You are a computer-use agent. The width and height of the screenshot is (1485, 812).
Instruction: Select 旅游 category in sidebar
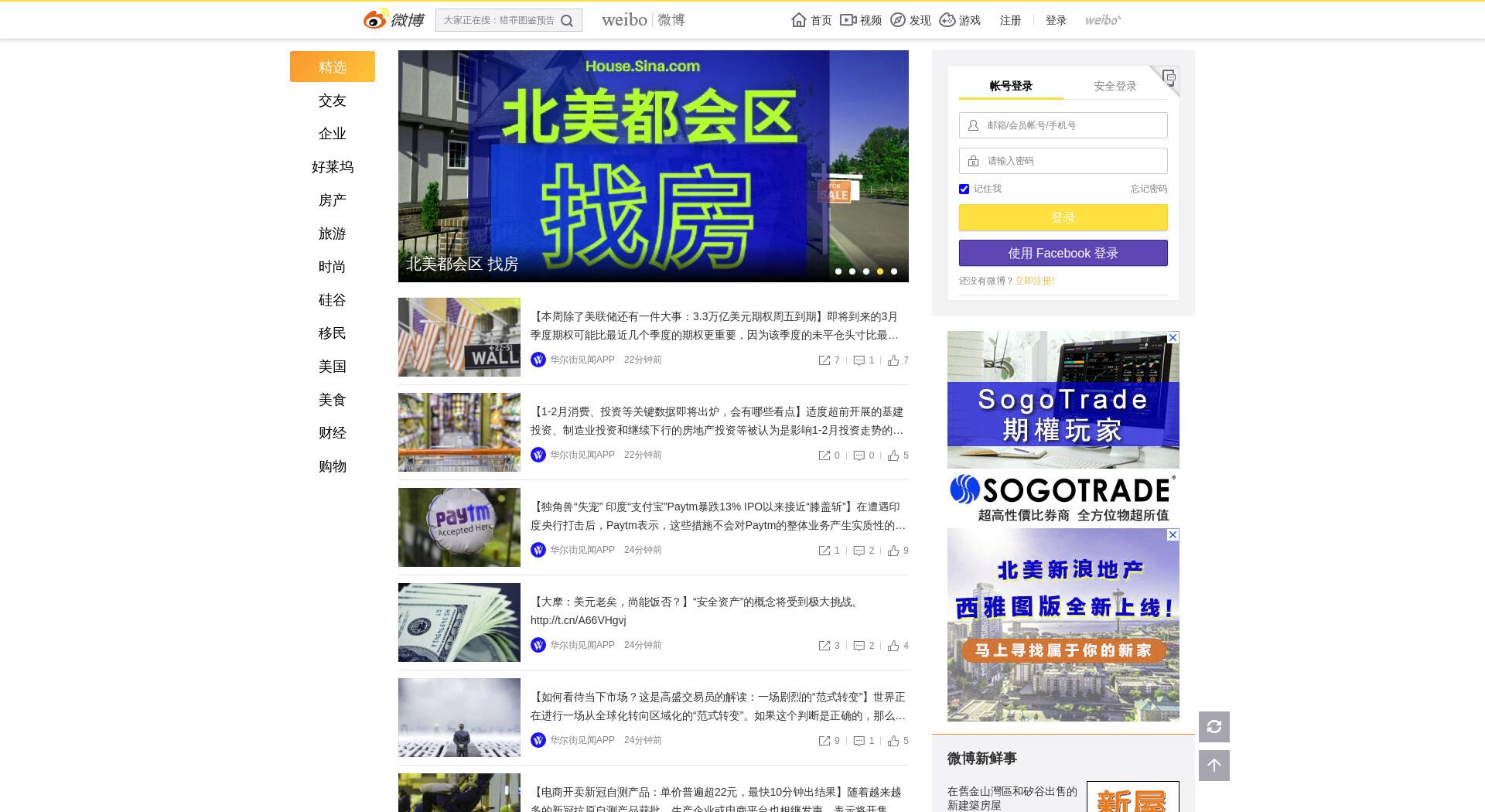coord(333,234)
